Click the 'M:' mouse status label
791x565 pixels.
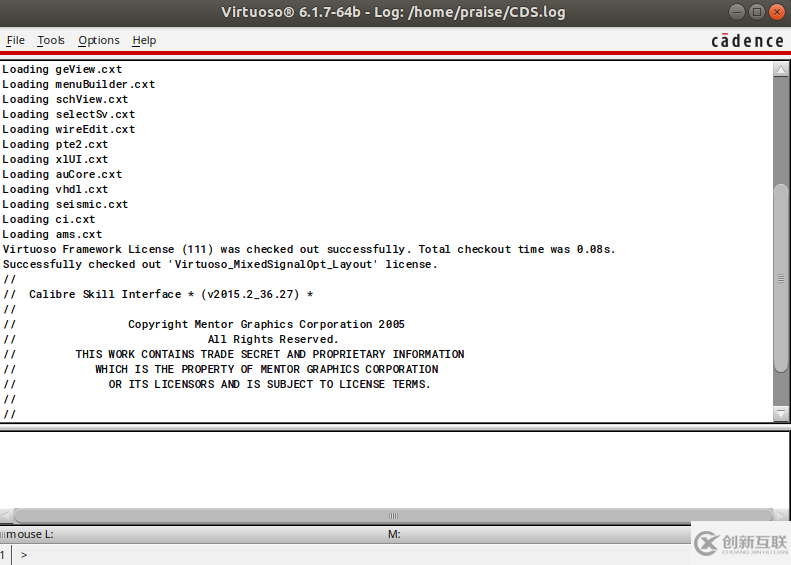pyautogui.click(x=394, y=534)
